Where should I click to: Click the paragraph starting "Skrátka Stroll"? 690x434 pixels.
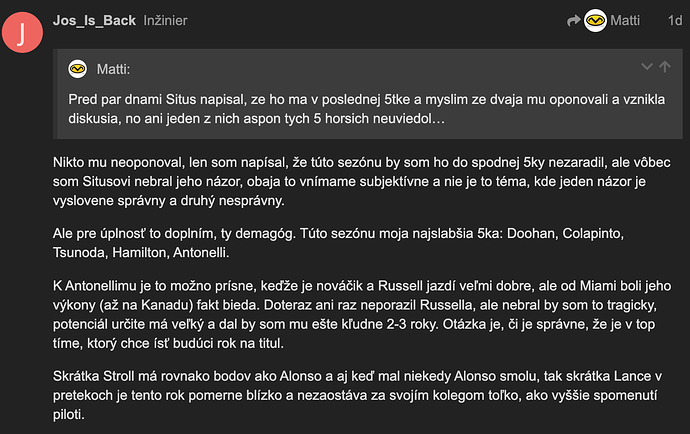(357, 395)
